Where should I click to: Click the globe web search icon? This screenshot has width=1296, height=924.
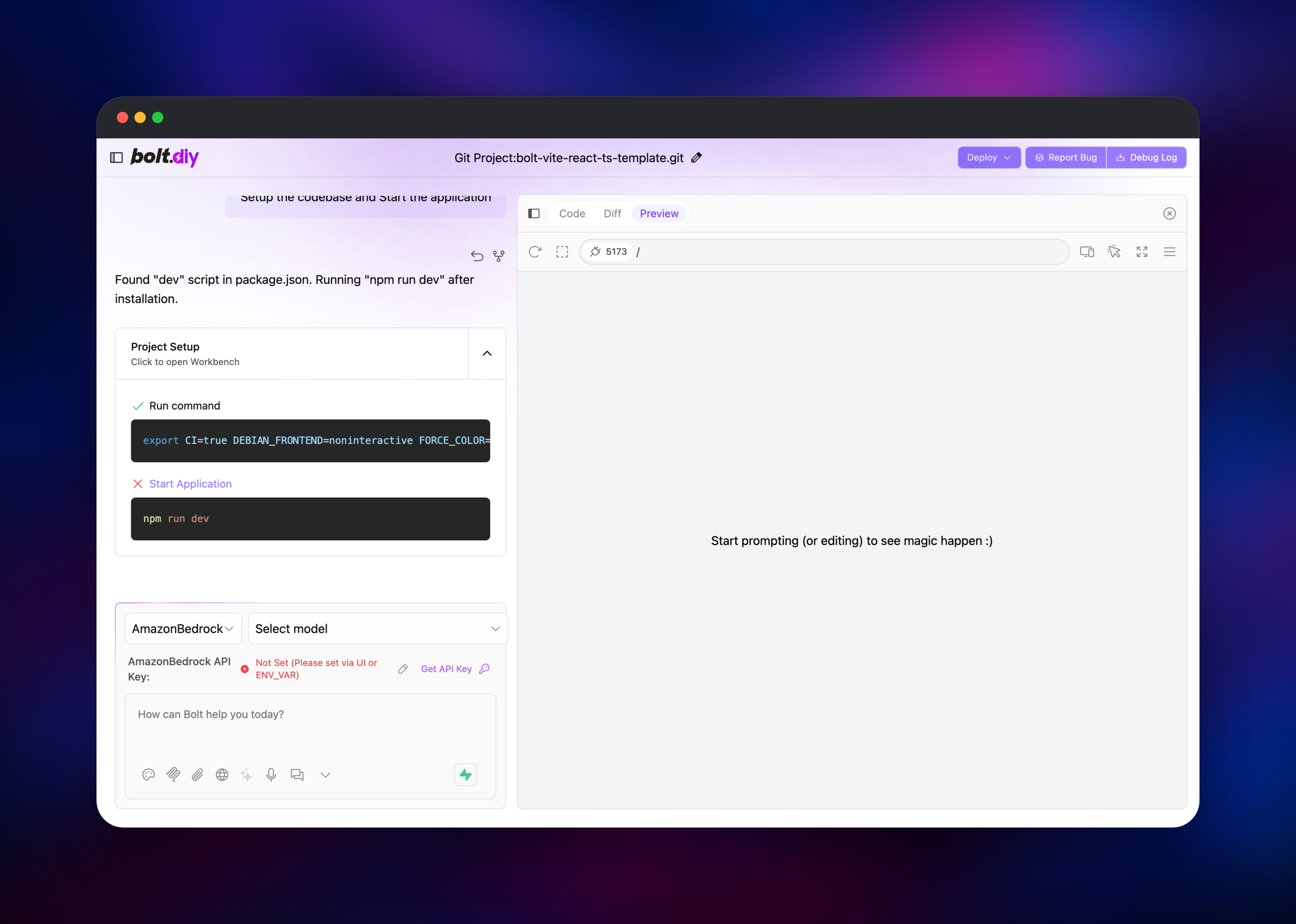coord(222,775)
